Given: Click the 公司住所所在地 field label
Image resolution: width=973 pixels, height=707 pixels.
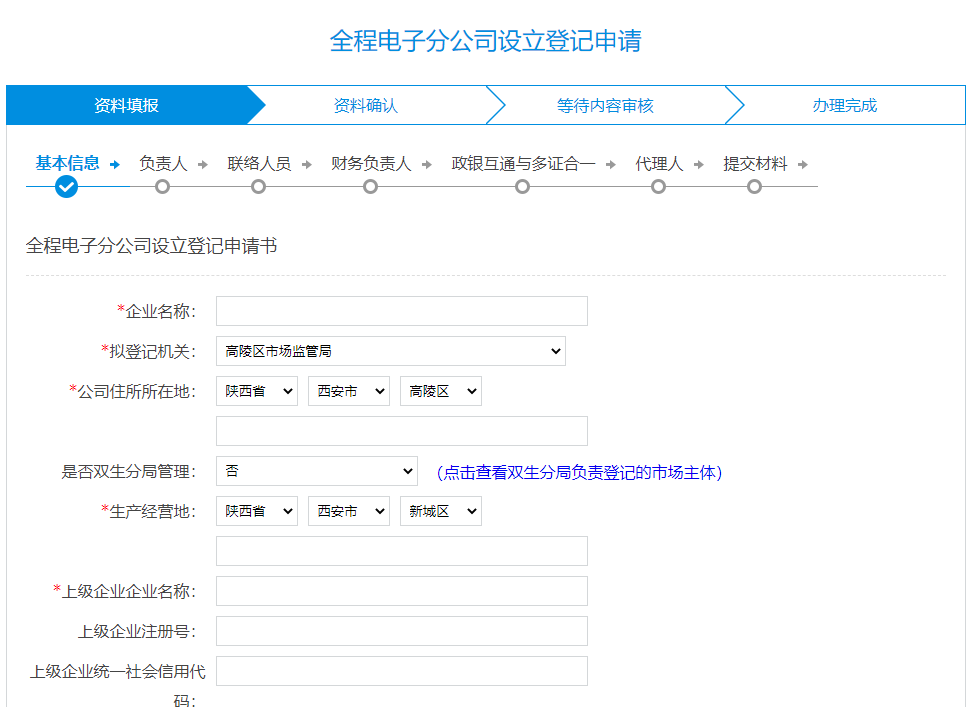Looking at the screenshot, I should coord(132,391).
